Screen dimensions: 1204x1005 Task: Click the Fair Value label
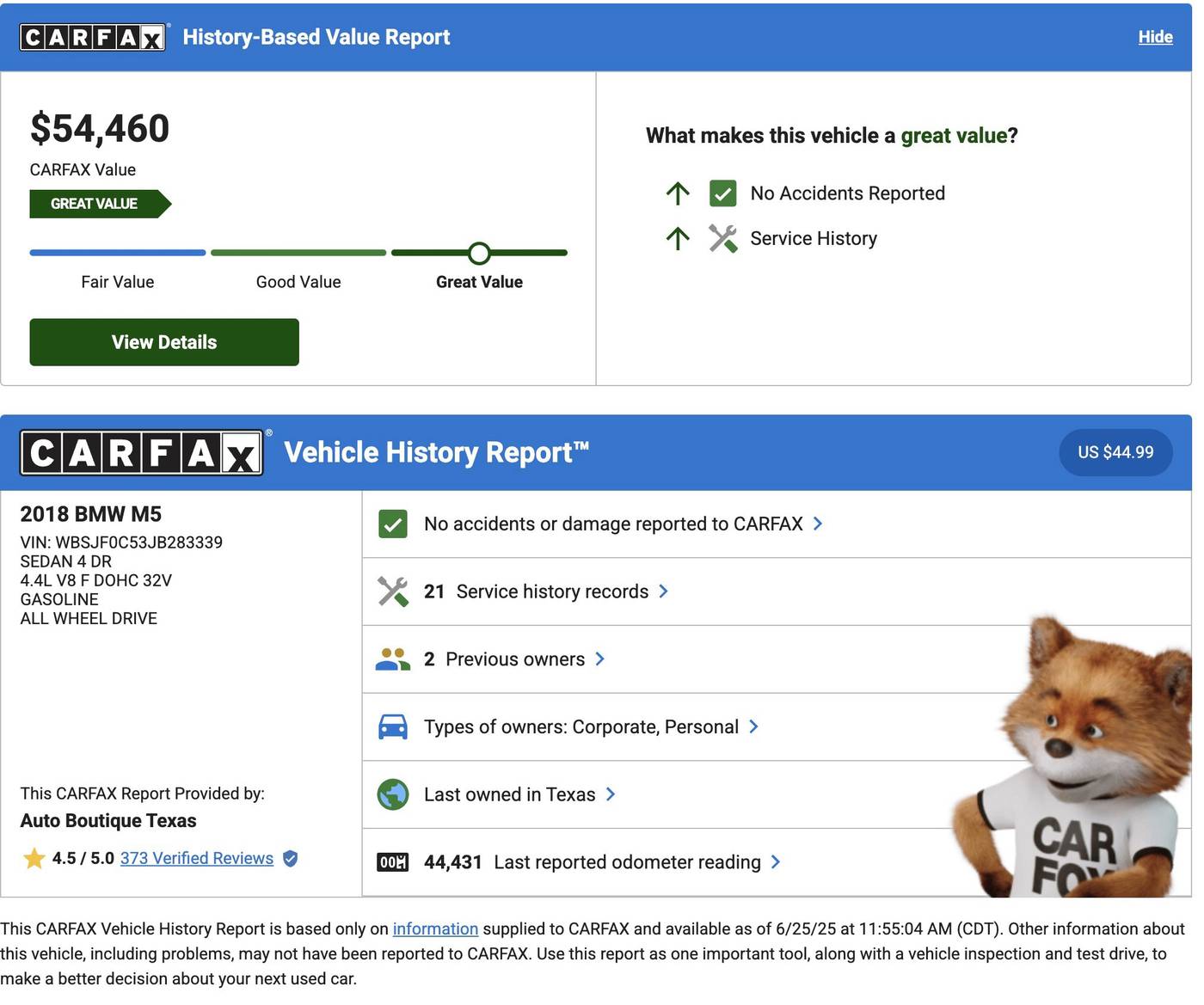pyautogui.click(x=118, y=282)
